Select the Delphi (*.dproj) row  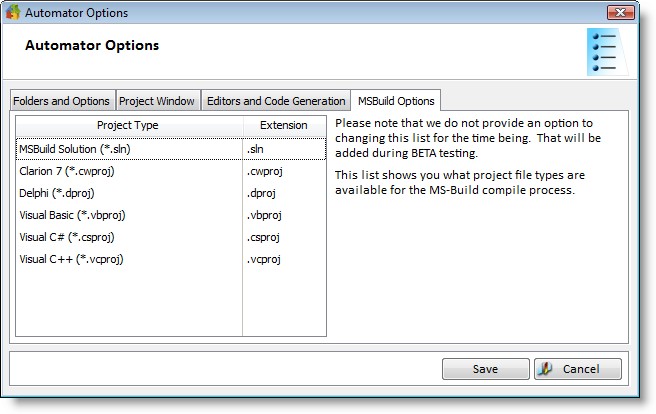click(x=171, y=193)
